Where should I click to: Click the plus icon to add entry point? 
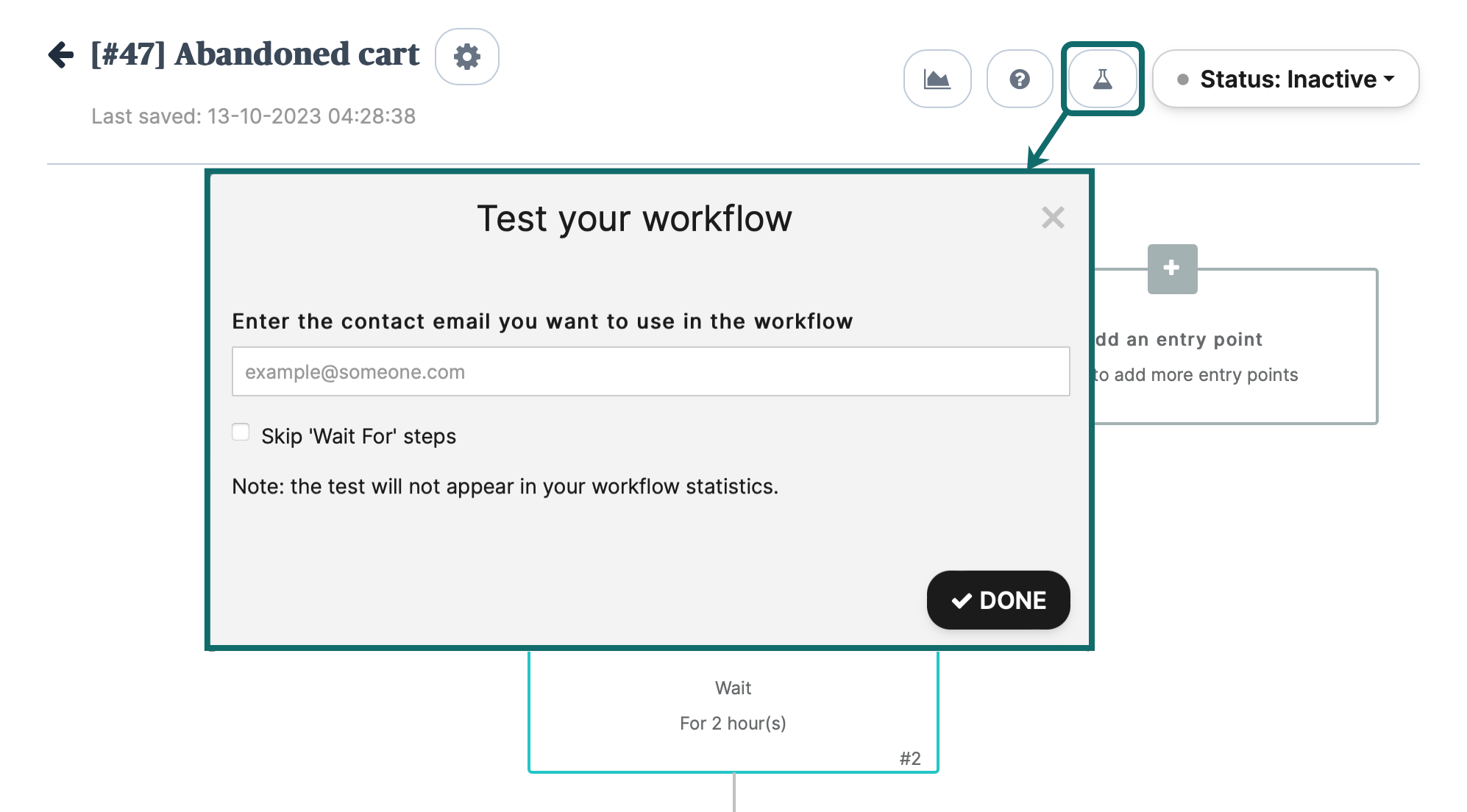pyautogui.click(x=1172, y=268)
